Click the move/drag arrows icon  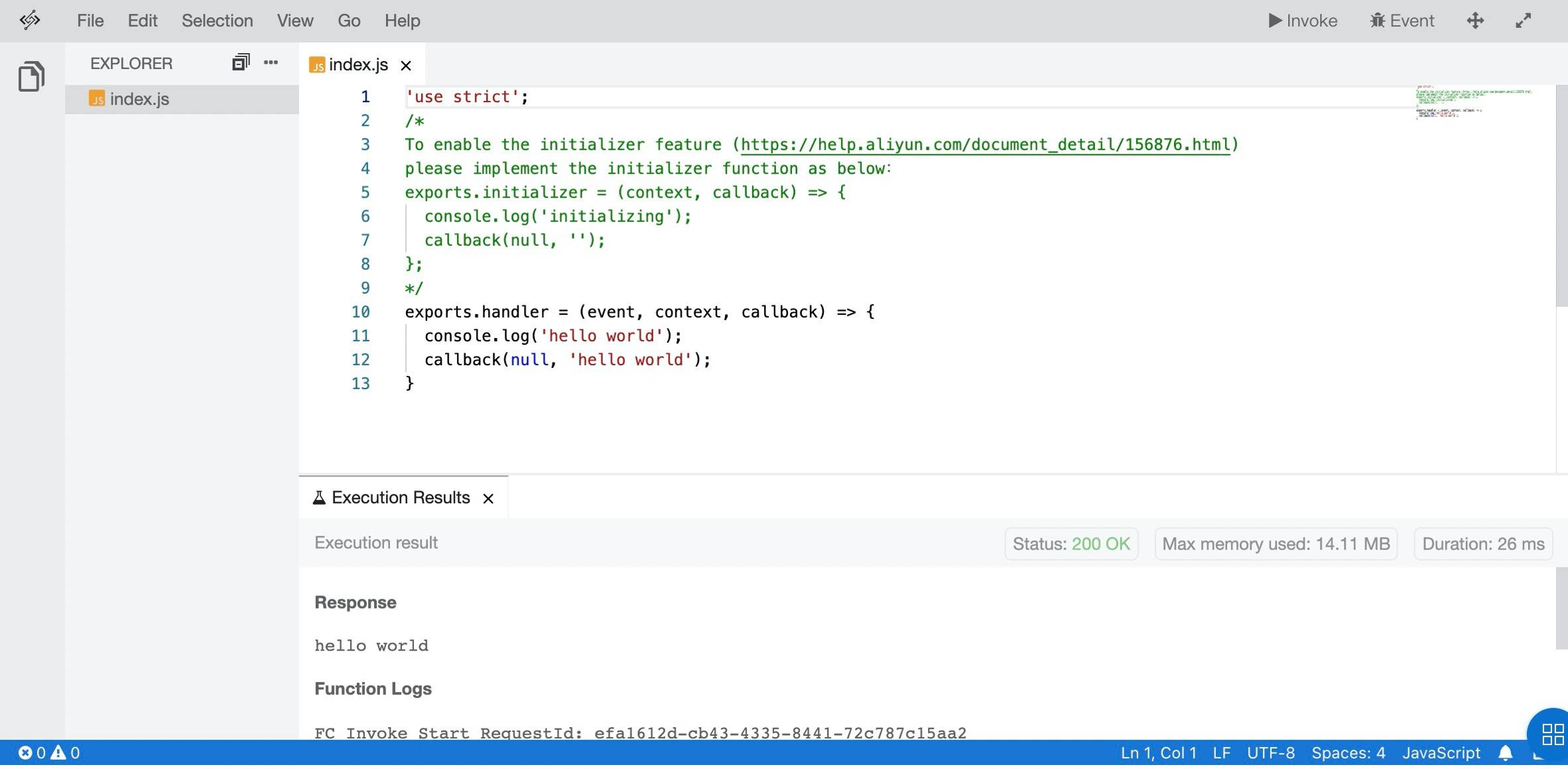coord(1475,21)
